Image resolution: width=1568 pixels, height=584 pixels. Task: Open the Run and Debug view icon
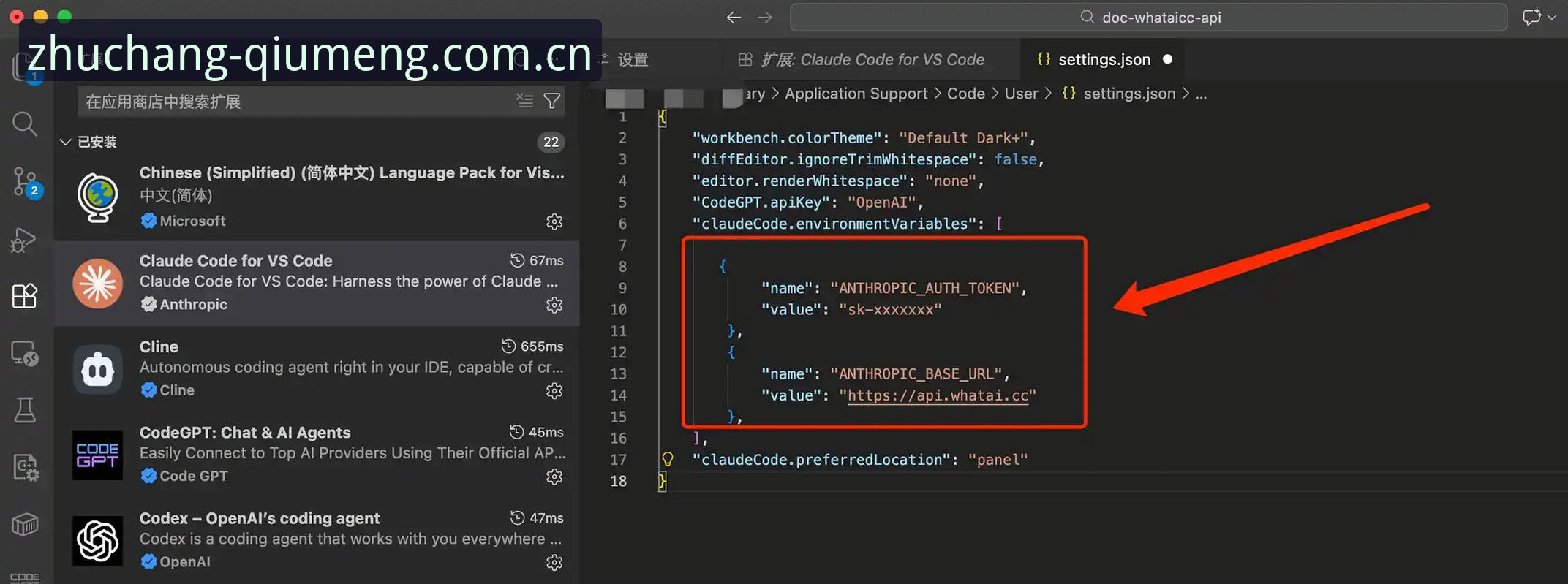24,240
